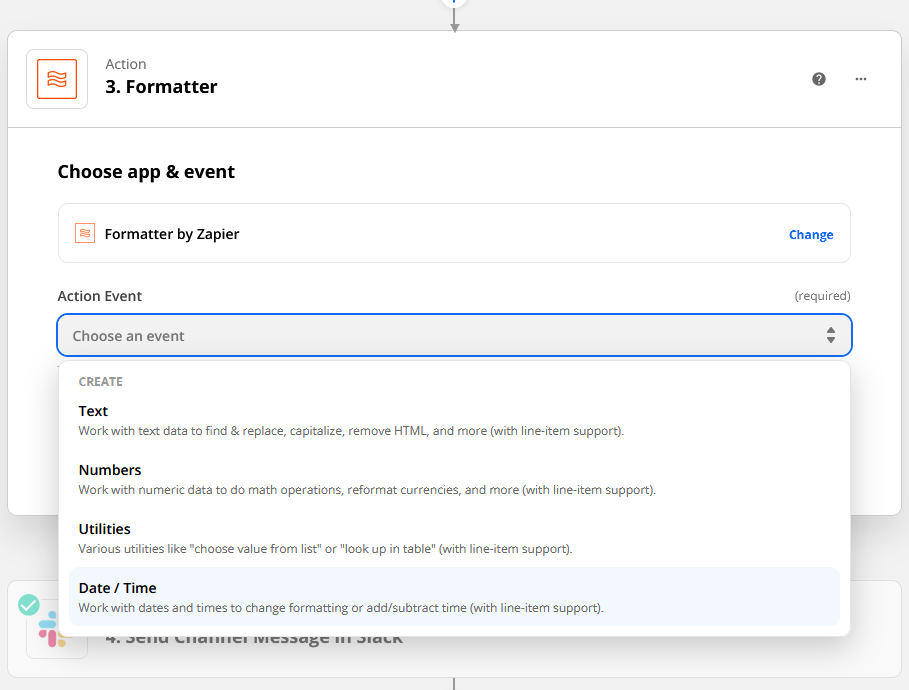Image resolution: width=909 pixels, height=690 pixels.
Task: Click the CREATE group header in list
Action: point(101,382)
